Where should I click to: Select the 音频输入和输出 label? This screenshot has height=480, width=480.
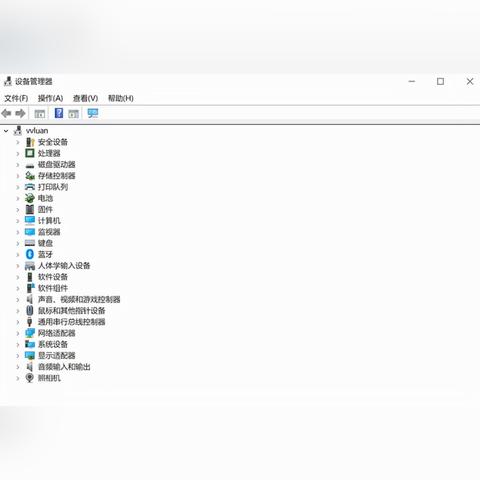tap(64, 367)
